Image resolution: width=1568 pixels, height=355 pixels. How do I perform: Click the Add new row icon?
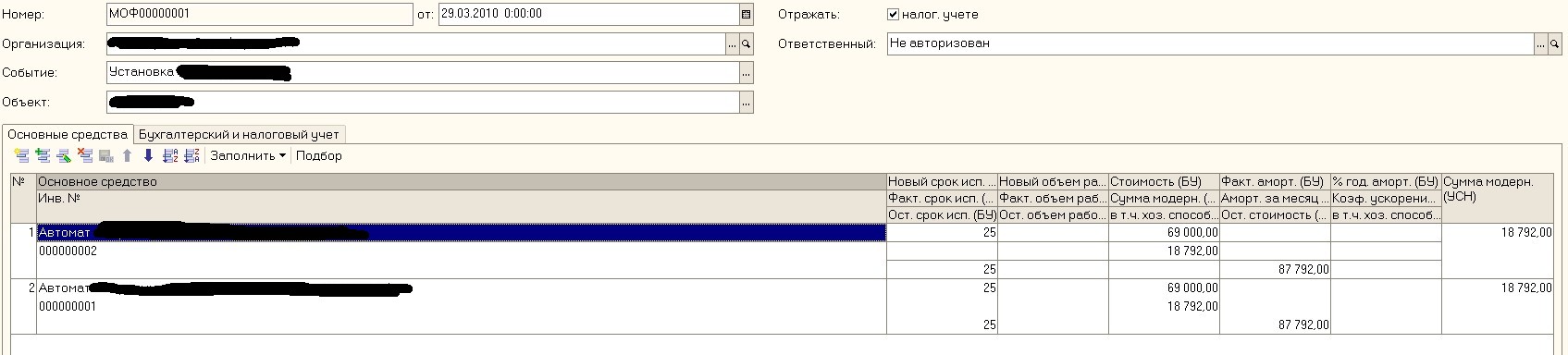(x=21, y=155)
